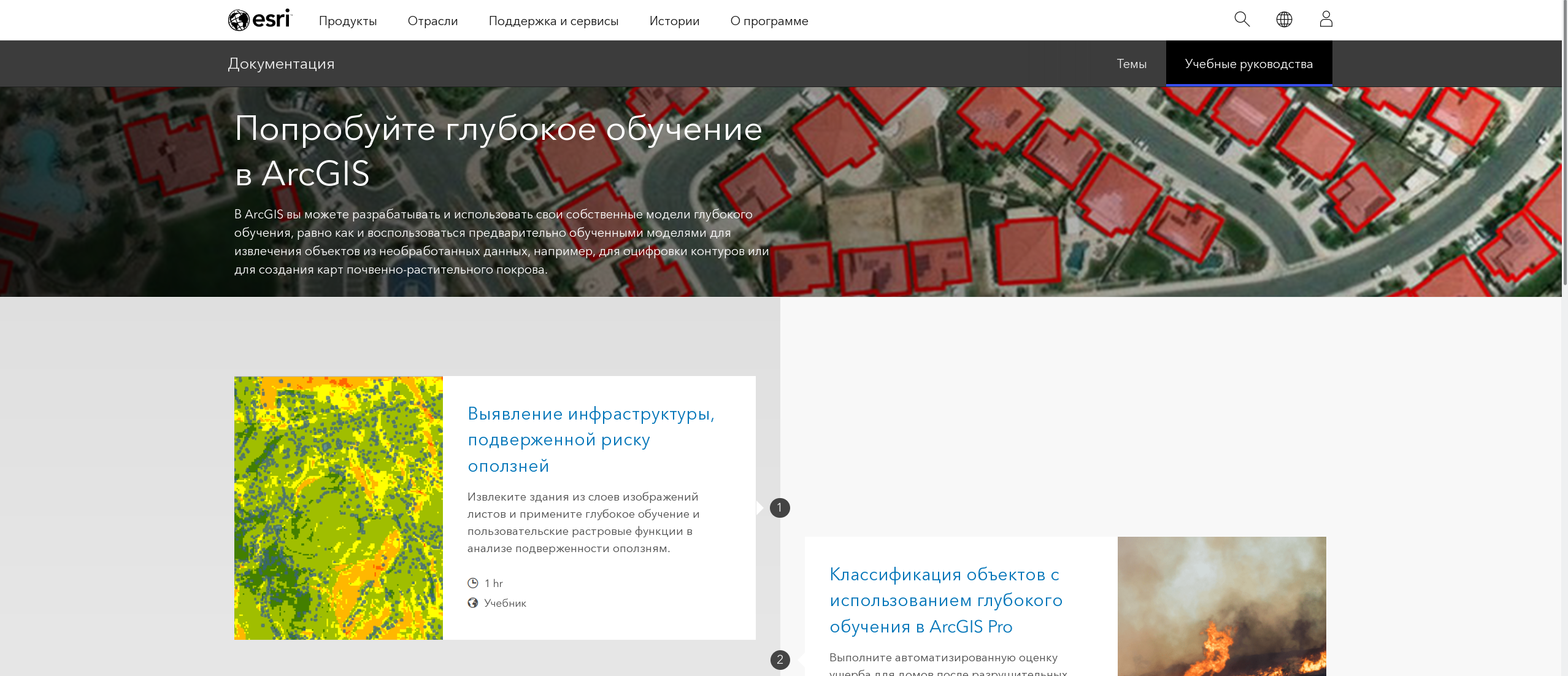Open the site search magnifier icon
The height and width of the screenshot is (676, 1568).
pyautogui.click(x=1242, y=20)
